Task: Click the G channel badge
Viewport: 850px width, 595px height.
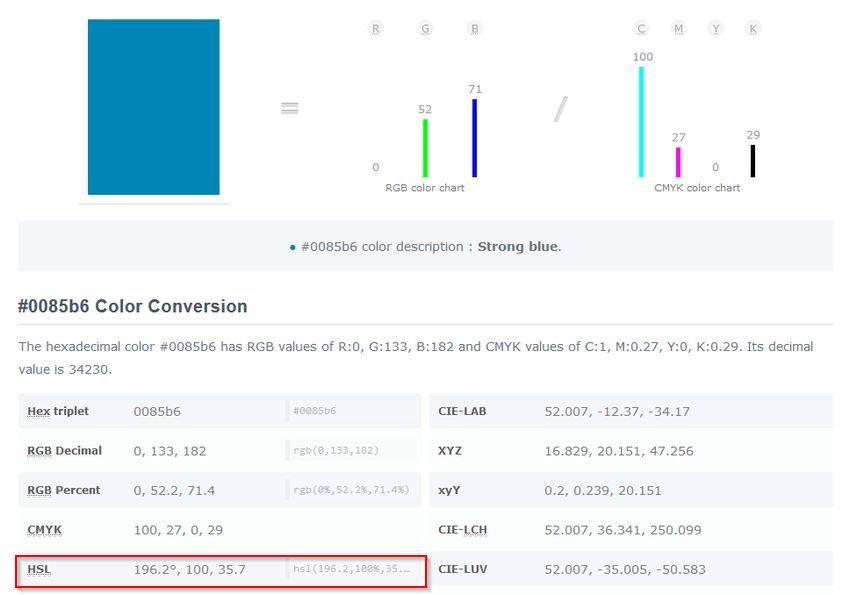Action: coord(426,29)
